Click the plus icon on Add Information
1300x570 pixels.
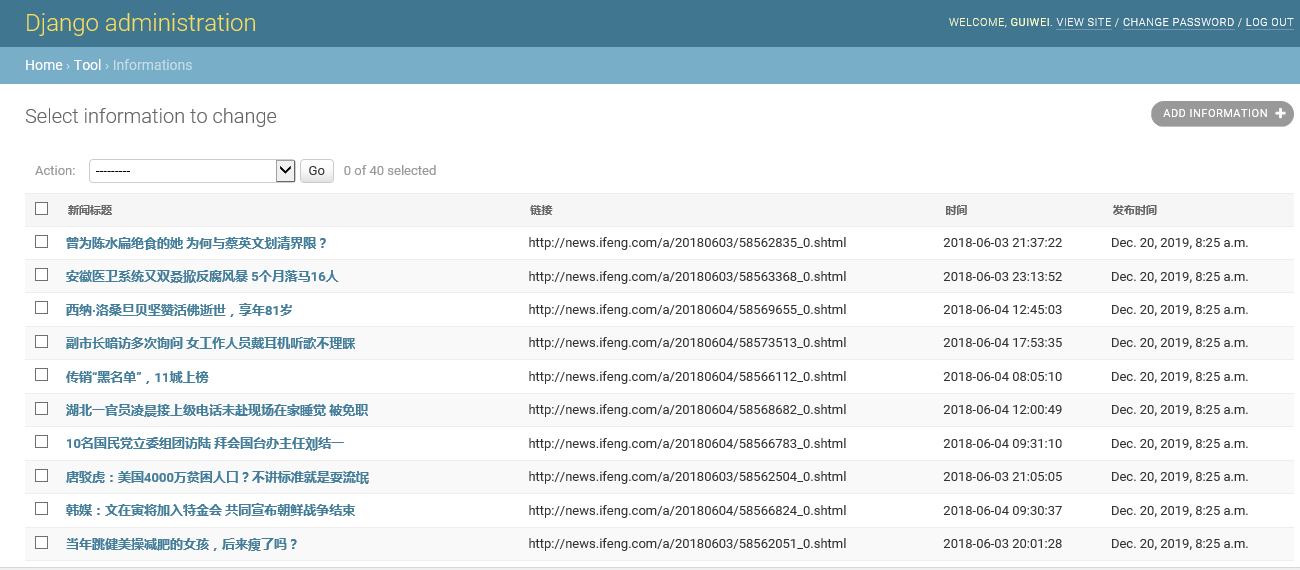click(1280, 114)
